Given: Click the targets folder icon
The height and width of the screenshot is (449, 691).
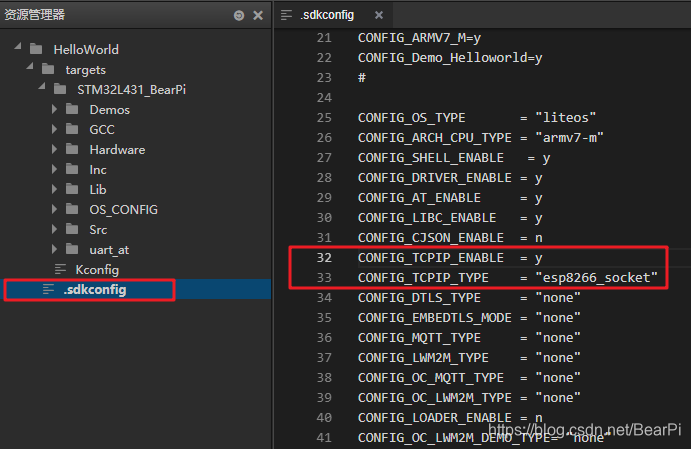Looking at the screenshot, I should point(48,69).
